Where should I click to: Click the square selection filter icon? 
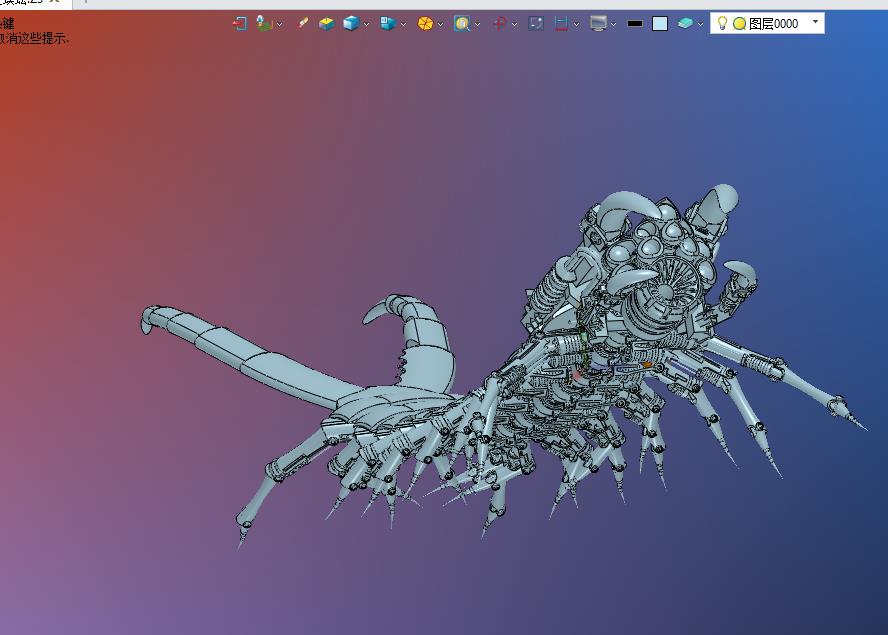coord(536,23)
